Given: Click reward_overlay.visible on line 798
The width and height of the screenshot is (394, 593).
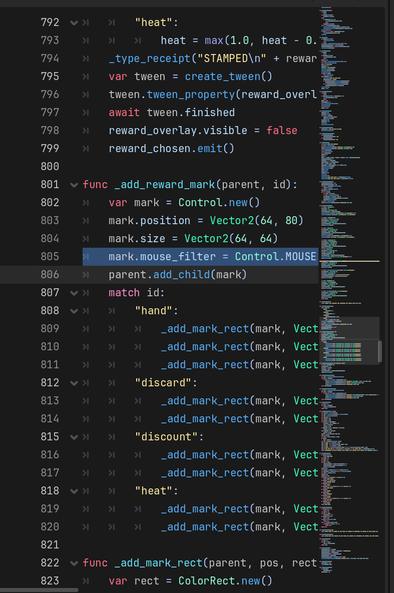Looking at the screenshot, I should tap(178, 130).
